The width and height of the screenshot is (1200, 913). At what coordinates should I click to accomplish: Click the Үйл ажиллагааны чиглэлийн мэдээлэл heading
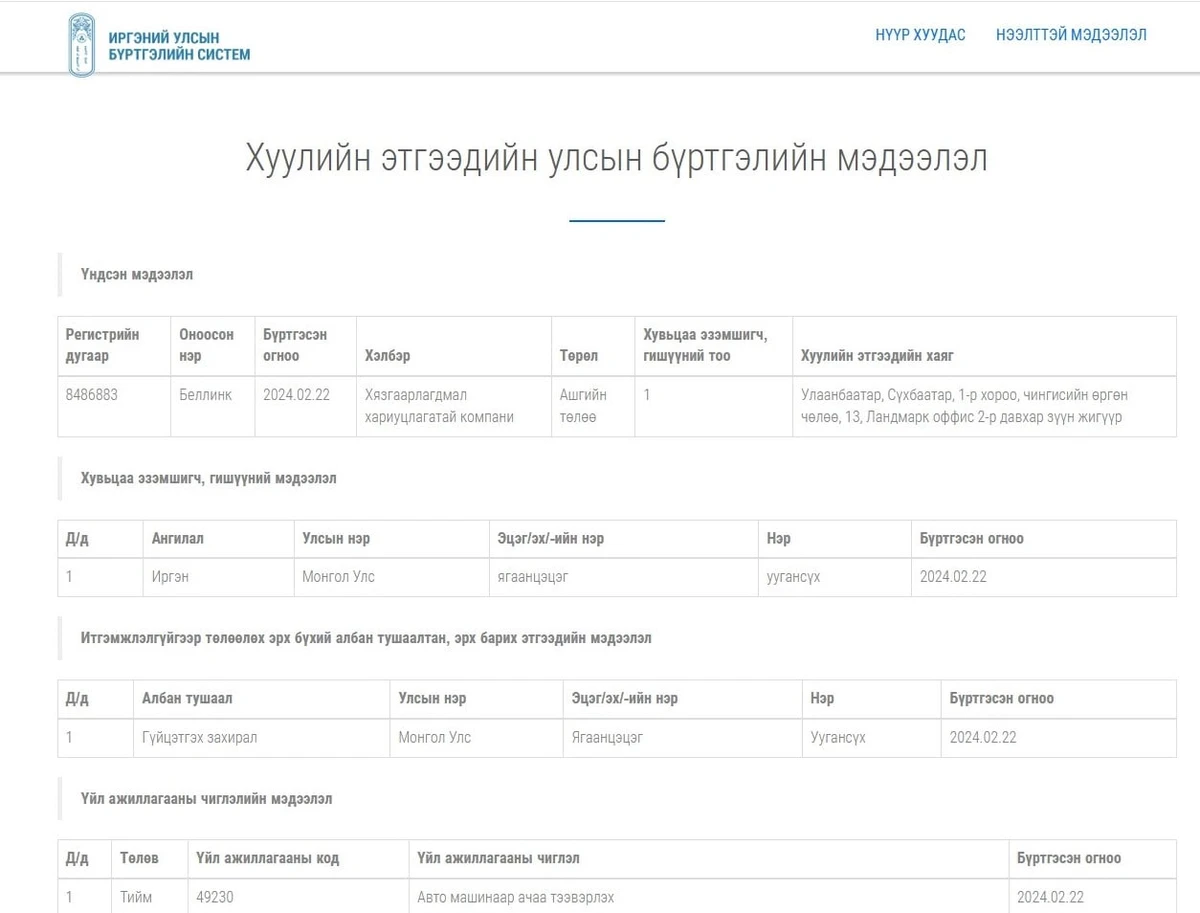point(206,799)
